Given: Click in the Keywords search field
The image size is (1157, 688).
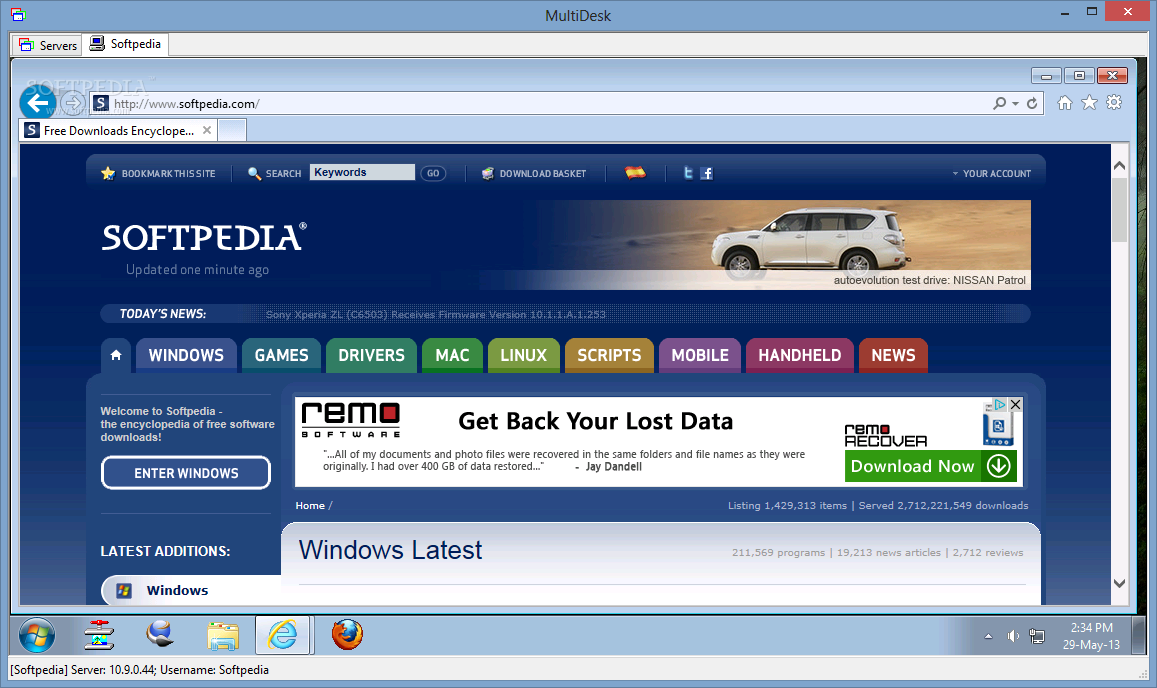Looking at the screenshot, I should click(x=362, y=172).
